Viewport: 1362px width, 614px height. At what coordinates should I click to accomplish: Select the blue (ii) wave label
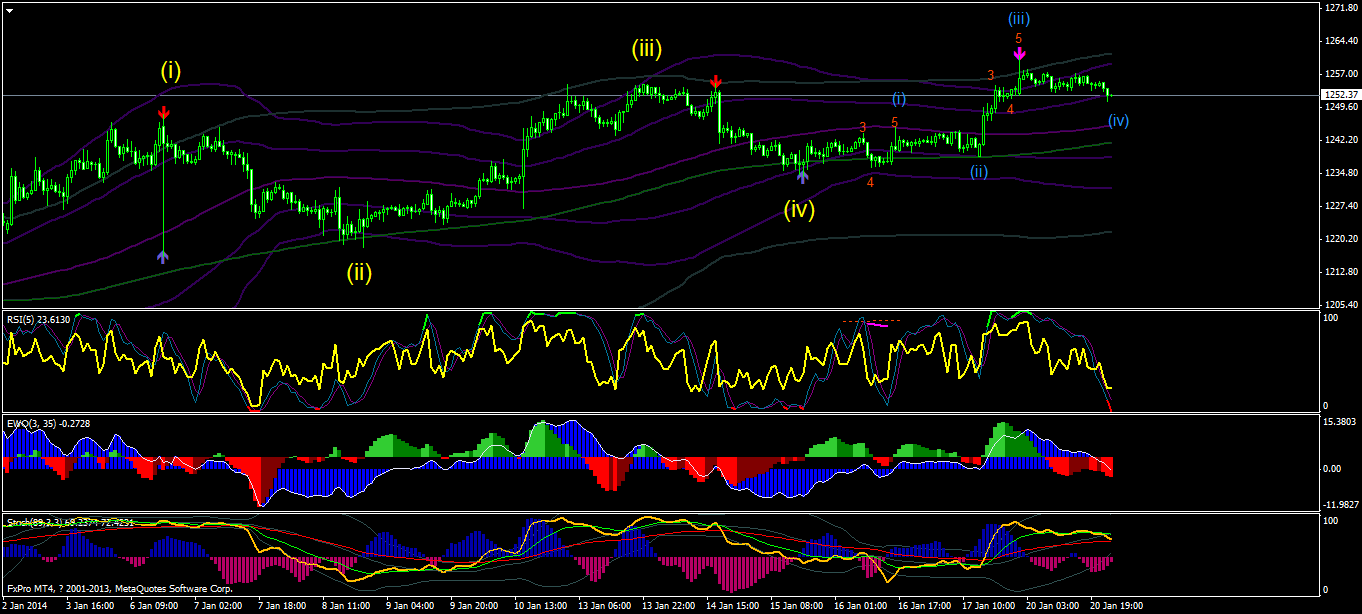(x=979, y=171)
